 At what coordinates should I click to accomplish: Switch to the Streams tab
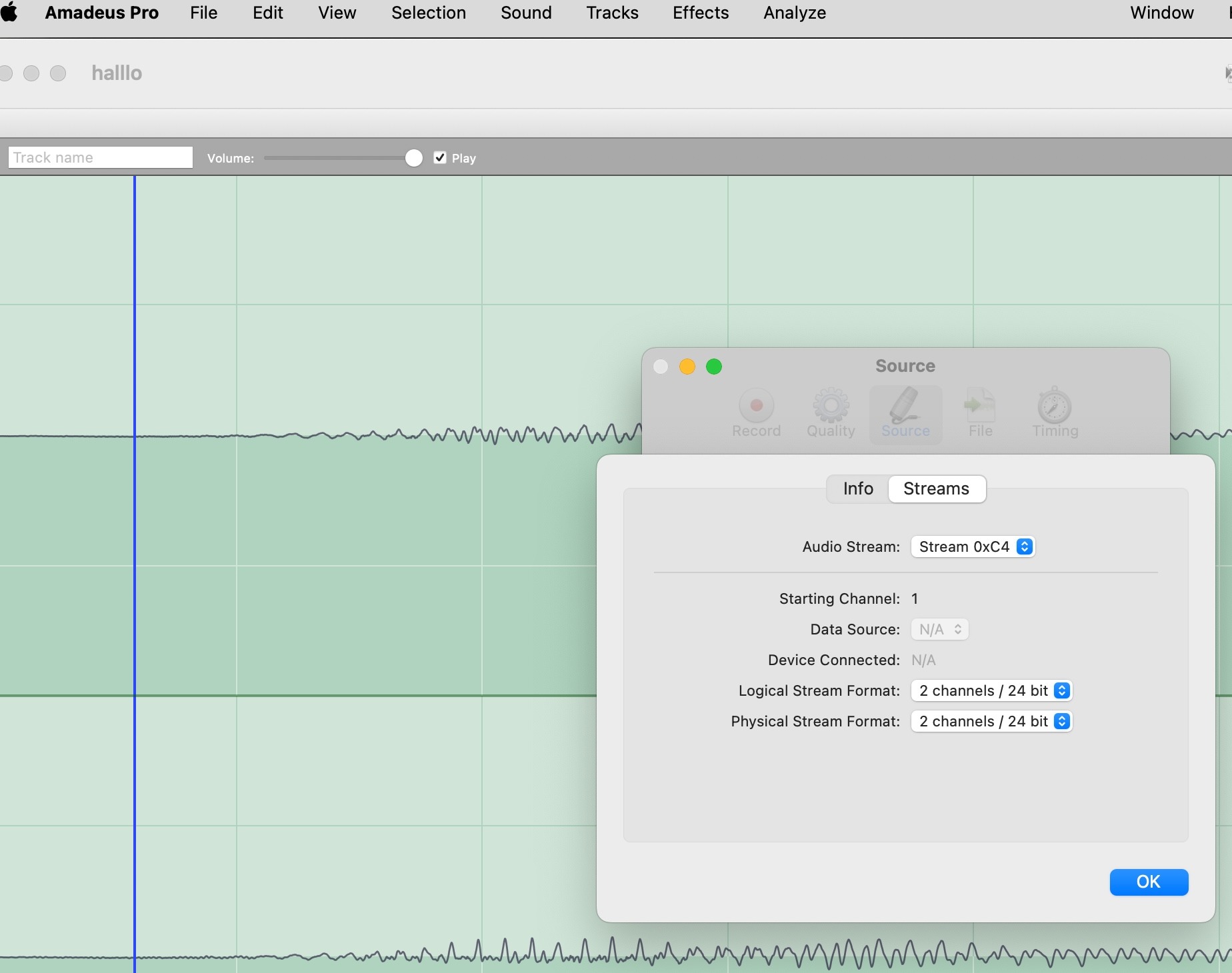coord(936,488)
